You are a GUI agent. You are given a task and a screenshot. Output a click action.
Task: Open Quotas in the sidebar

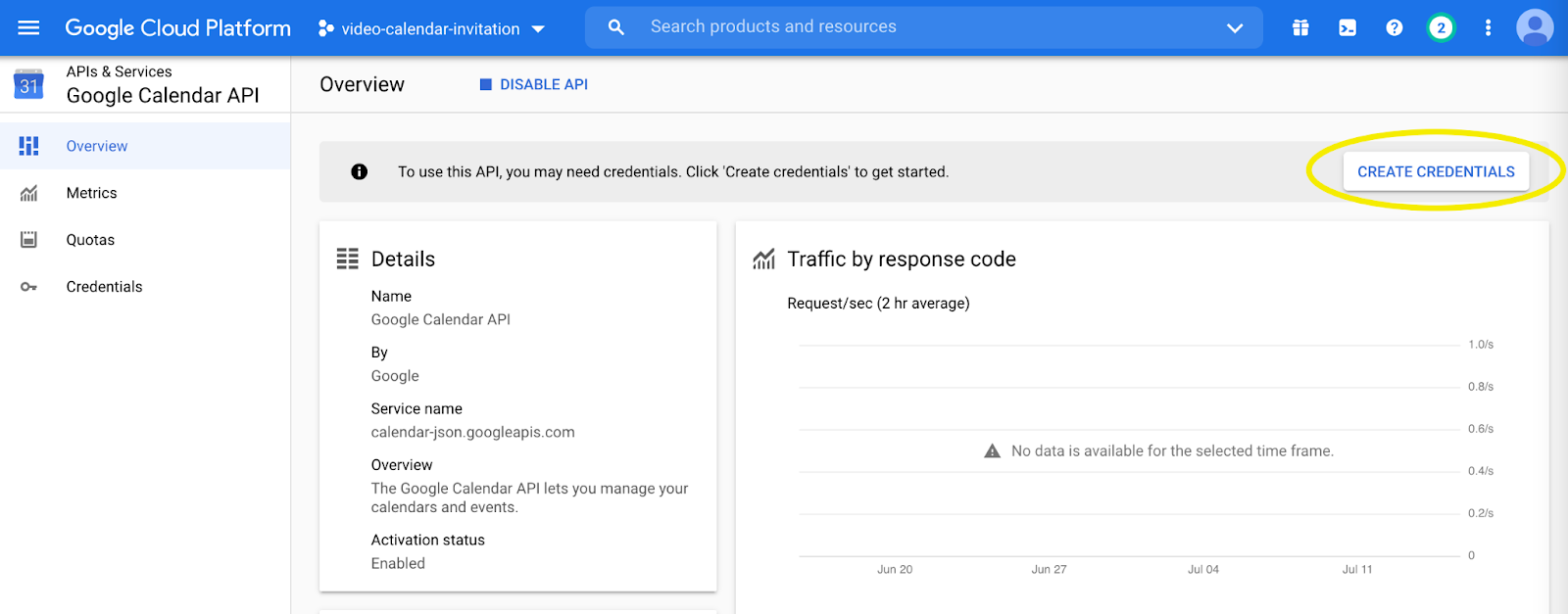point(145,240)
